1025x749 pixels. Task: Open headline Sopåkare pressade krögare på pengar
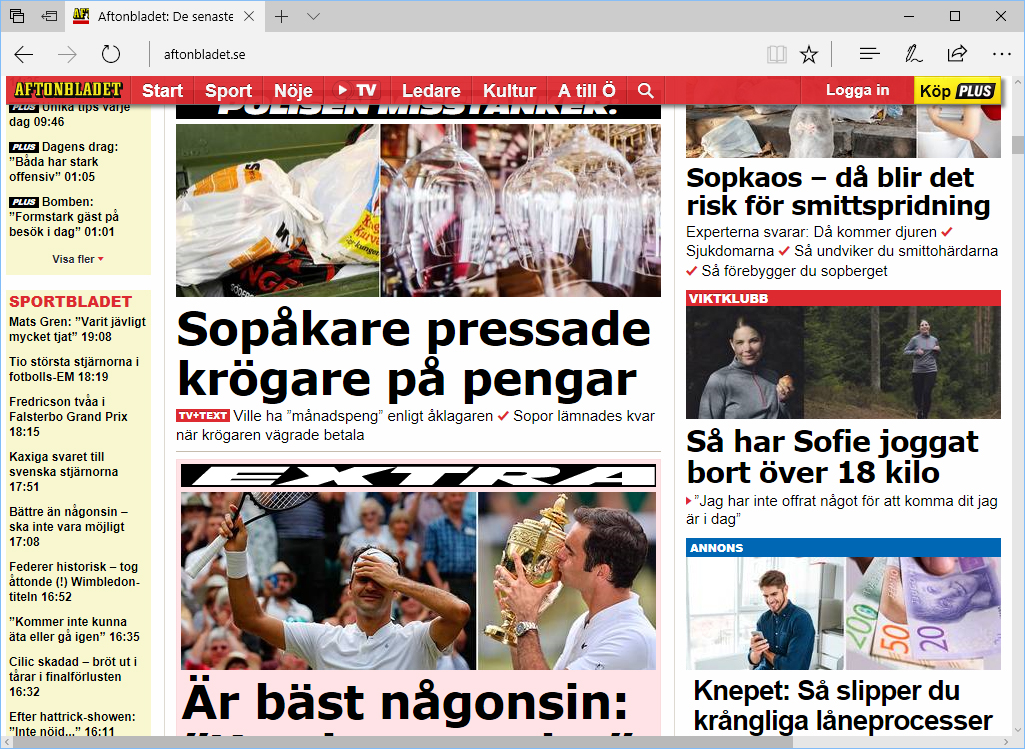pos(413,354)
